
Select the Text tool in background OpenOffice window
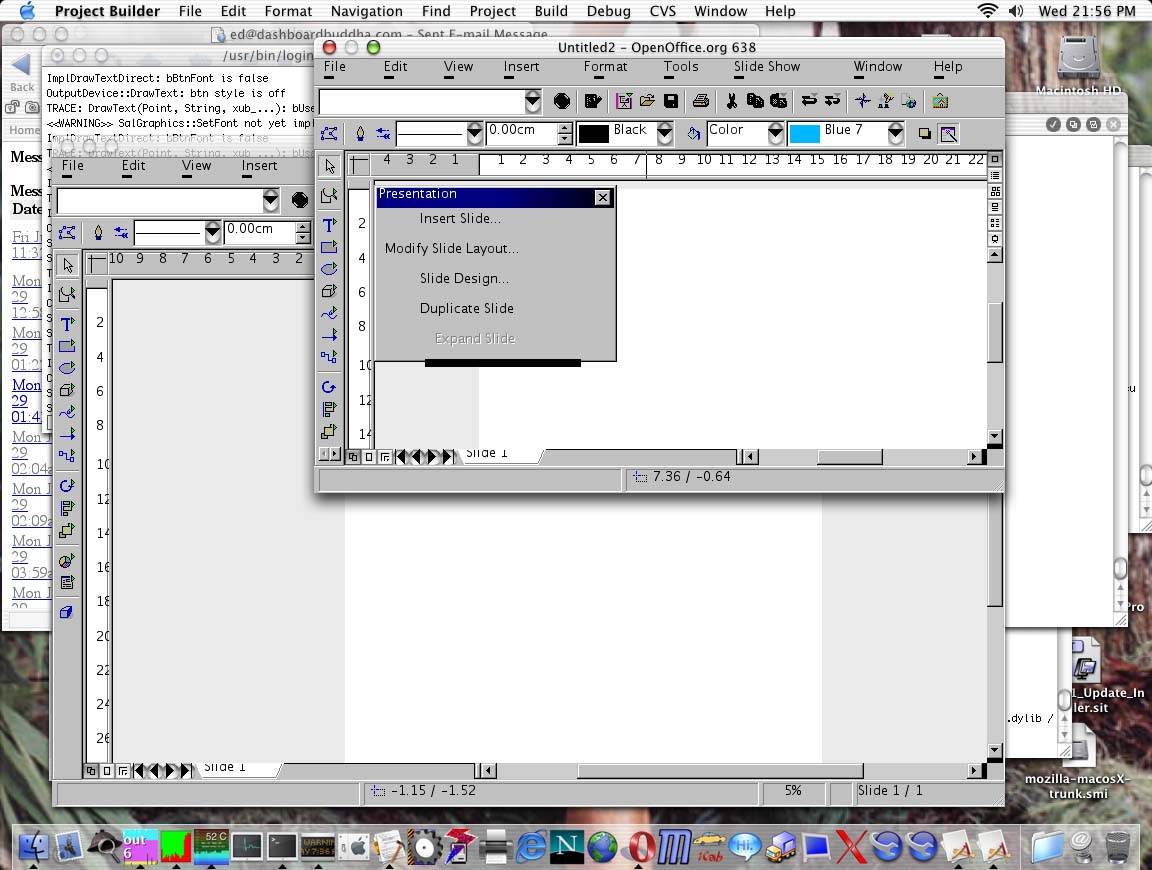tap(67, 324)
